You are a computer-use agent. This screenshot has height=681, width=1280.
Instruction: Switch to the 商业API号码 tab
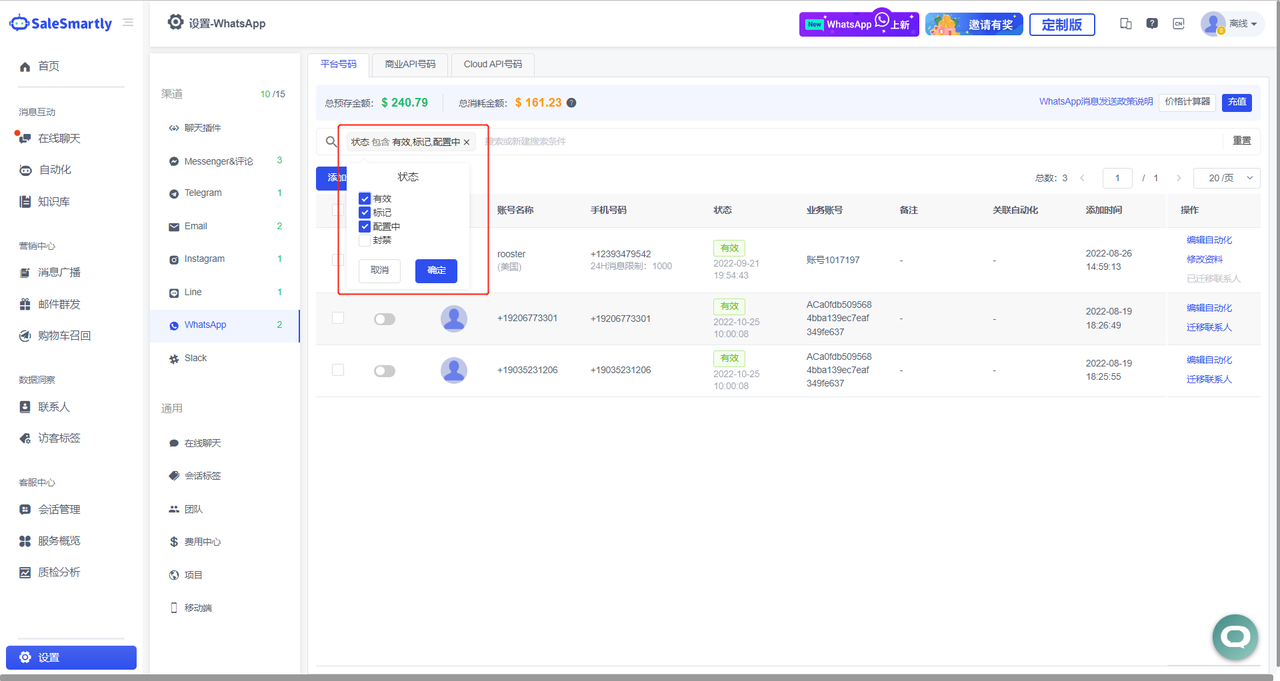410,64
